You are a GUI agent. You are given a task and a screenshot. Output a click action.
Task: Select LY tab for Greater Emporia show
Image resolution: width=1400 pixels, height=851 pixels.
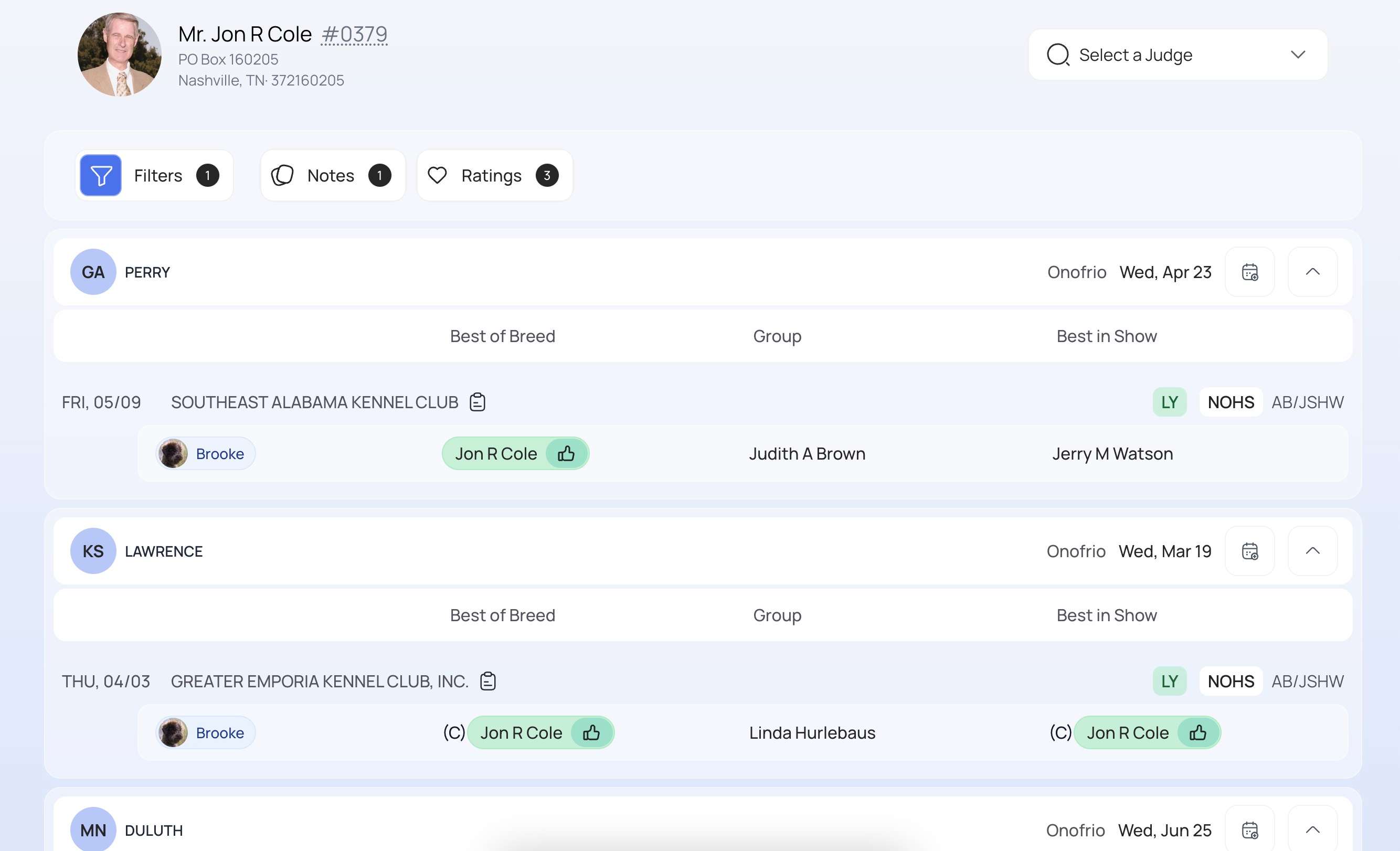click(1169, 681)
